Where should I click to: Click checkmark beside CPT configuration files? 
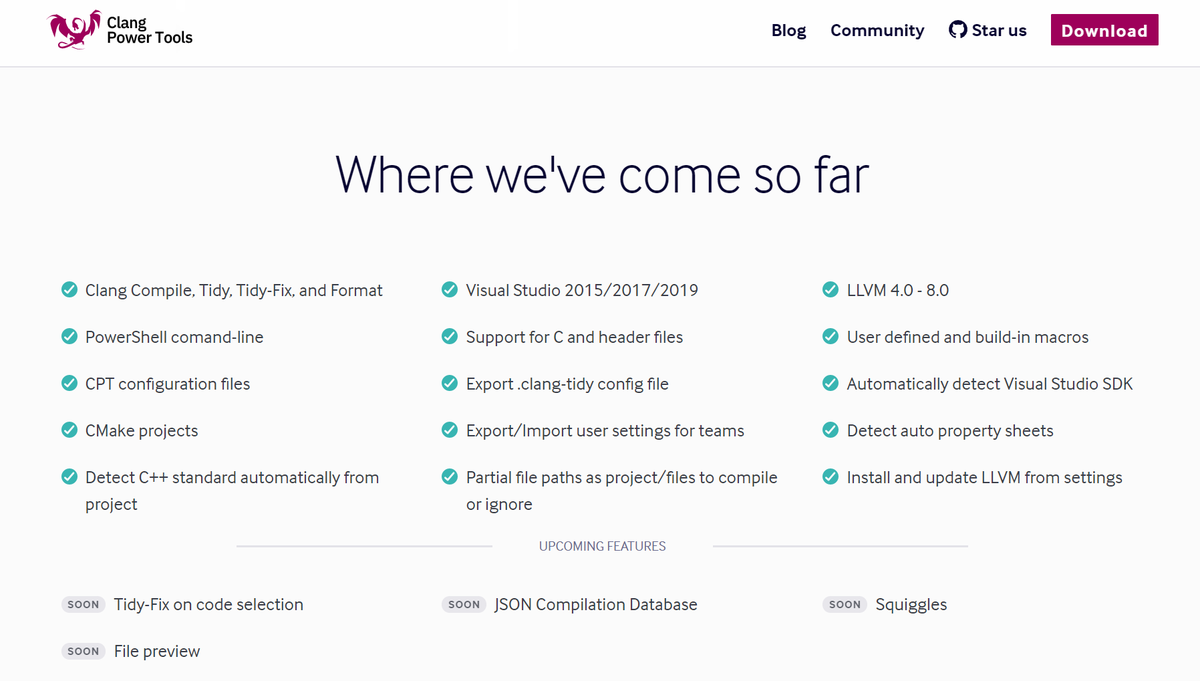[69, 384]
